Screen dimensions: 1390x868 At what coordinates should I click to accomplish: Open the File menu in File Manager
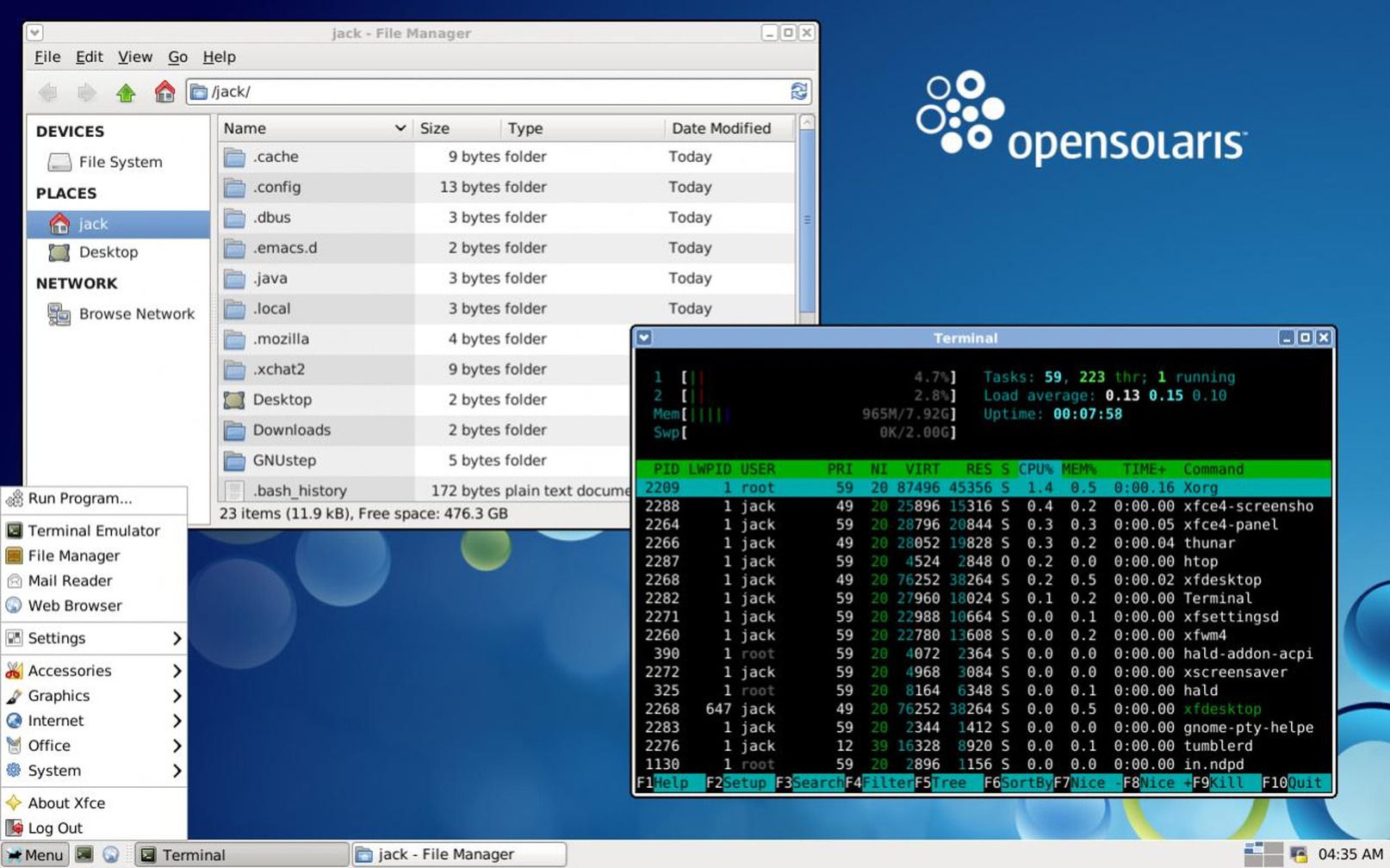coord(47,57)
